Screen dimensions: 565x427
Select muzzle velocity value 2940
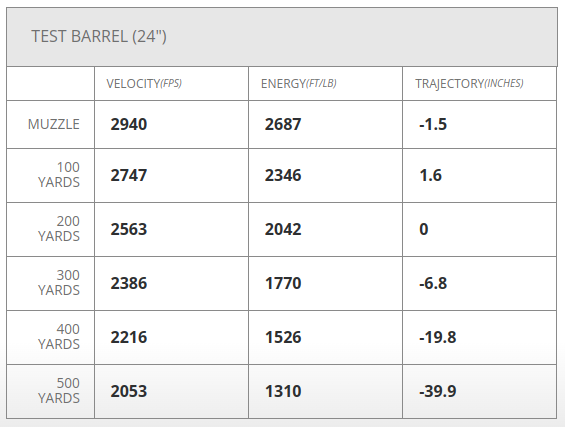click(x=129, y=124)
